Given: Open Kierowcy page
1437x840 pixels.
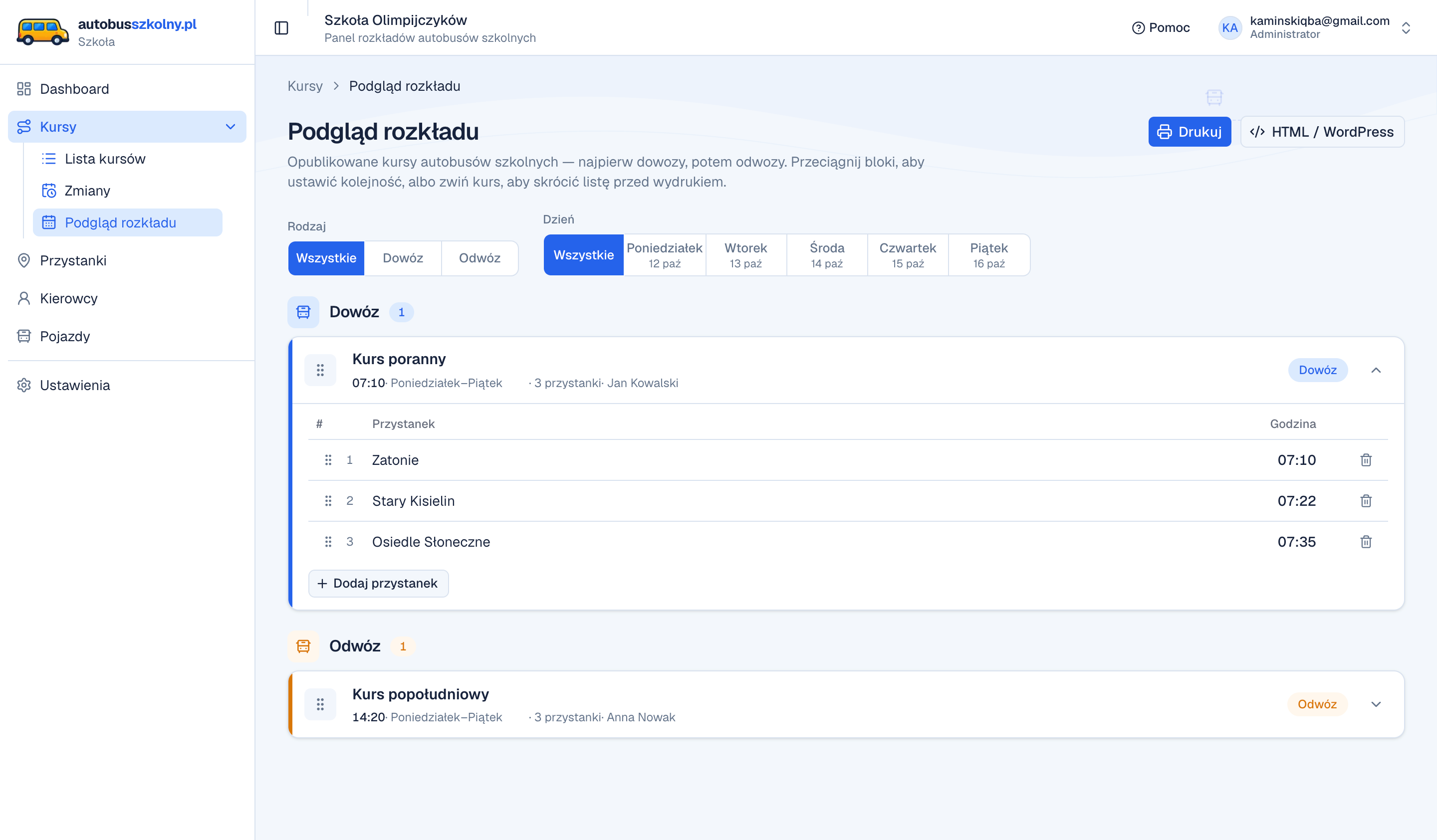Looking at the screenshot, I should click(127, 298).
